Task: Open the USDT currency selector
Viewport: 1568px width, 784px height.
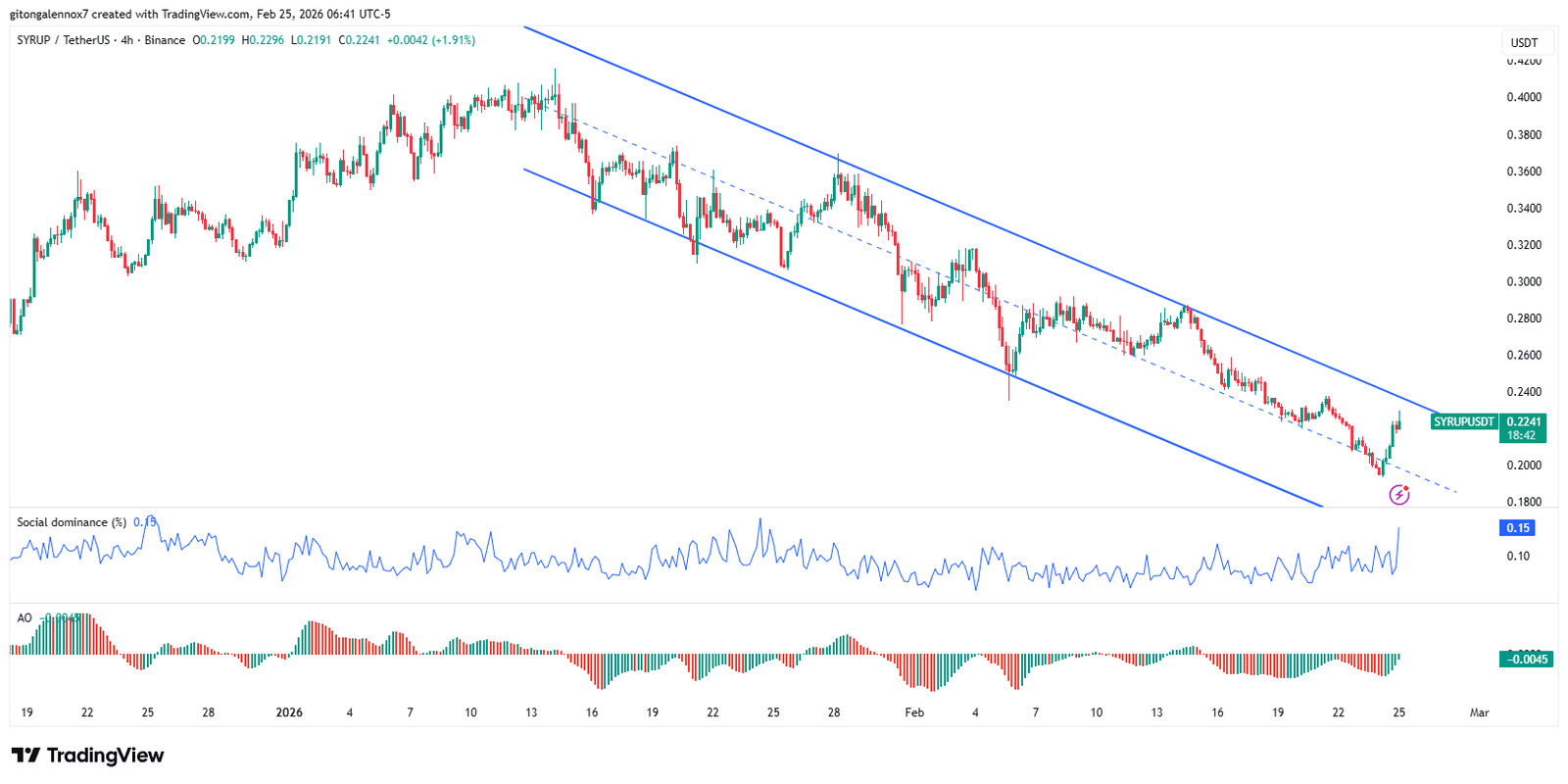Action: tap(1524, 43)
